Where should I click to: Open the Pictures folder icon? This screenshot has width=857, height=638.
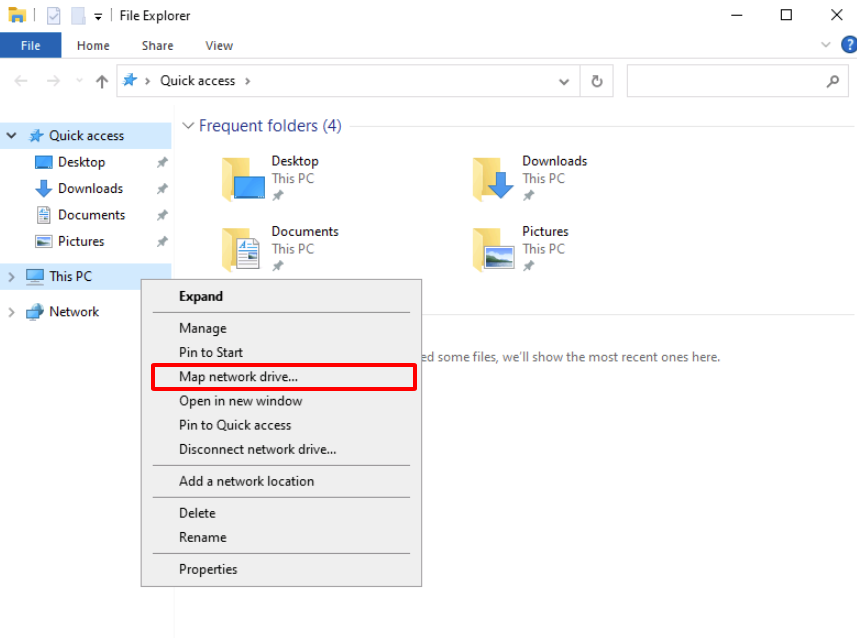493,249
